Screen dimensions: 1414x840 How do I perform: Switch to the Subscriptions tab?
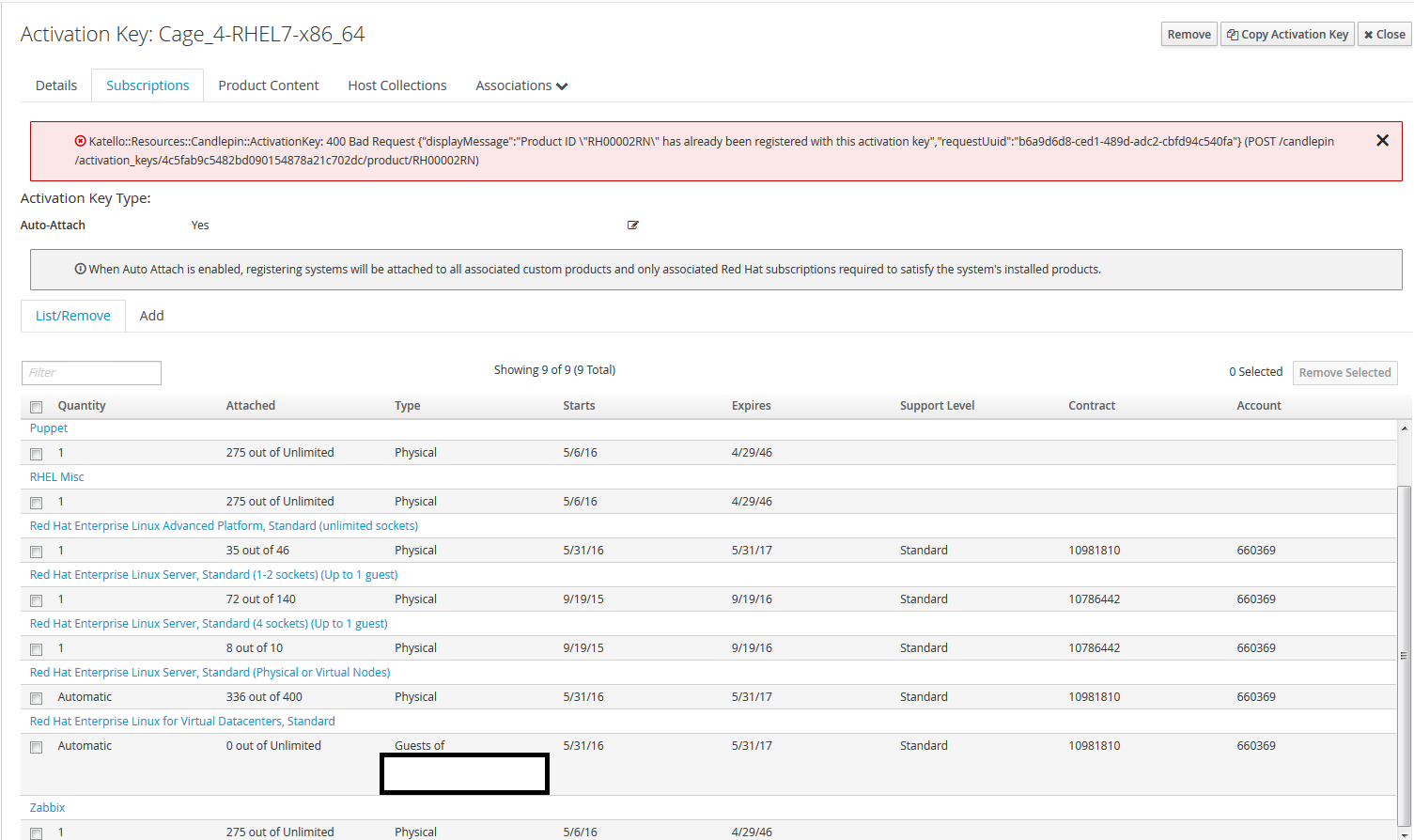click(x=148, y=86)
